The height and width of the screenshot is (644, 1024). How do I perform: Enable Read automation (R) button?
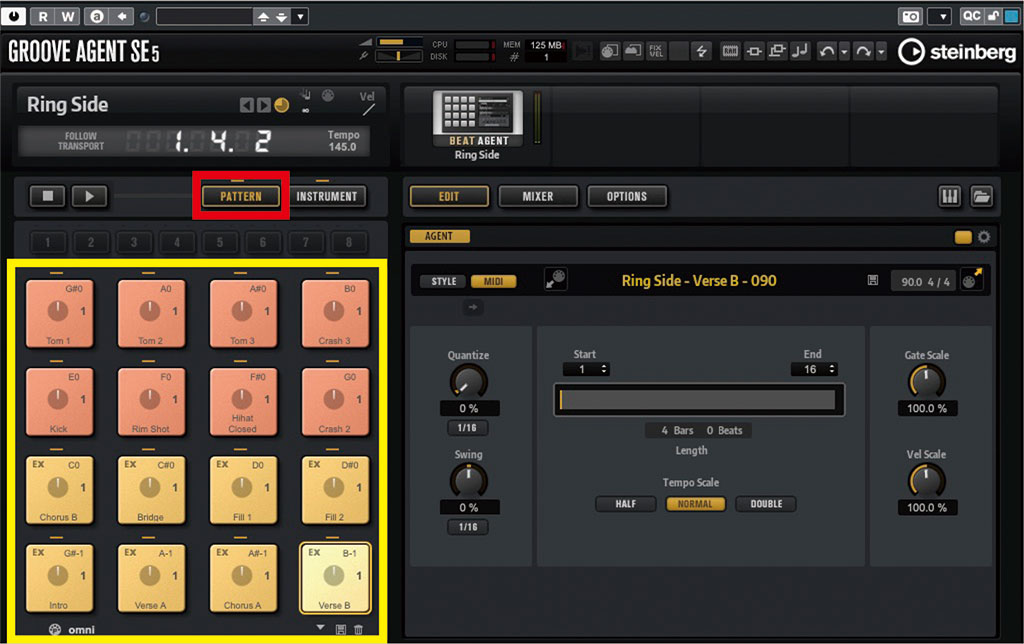click(x=43, y=16)
